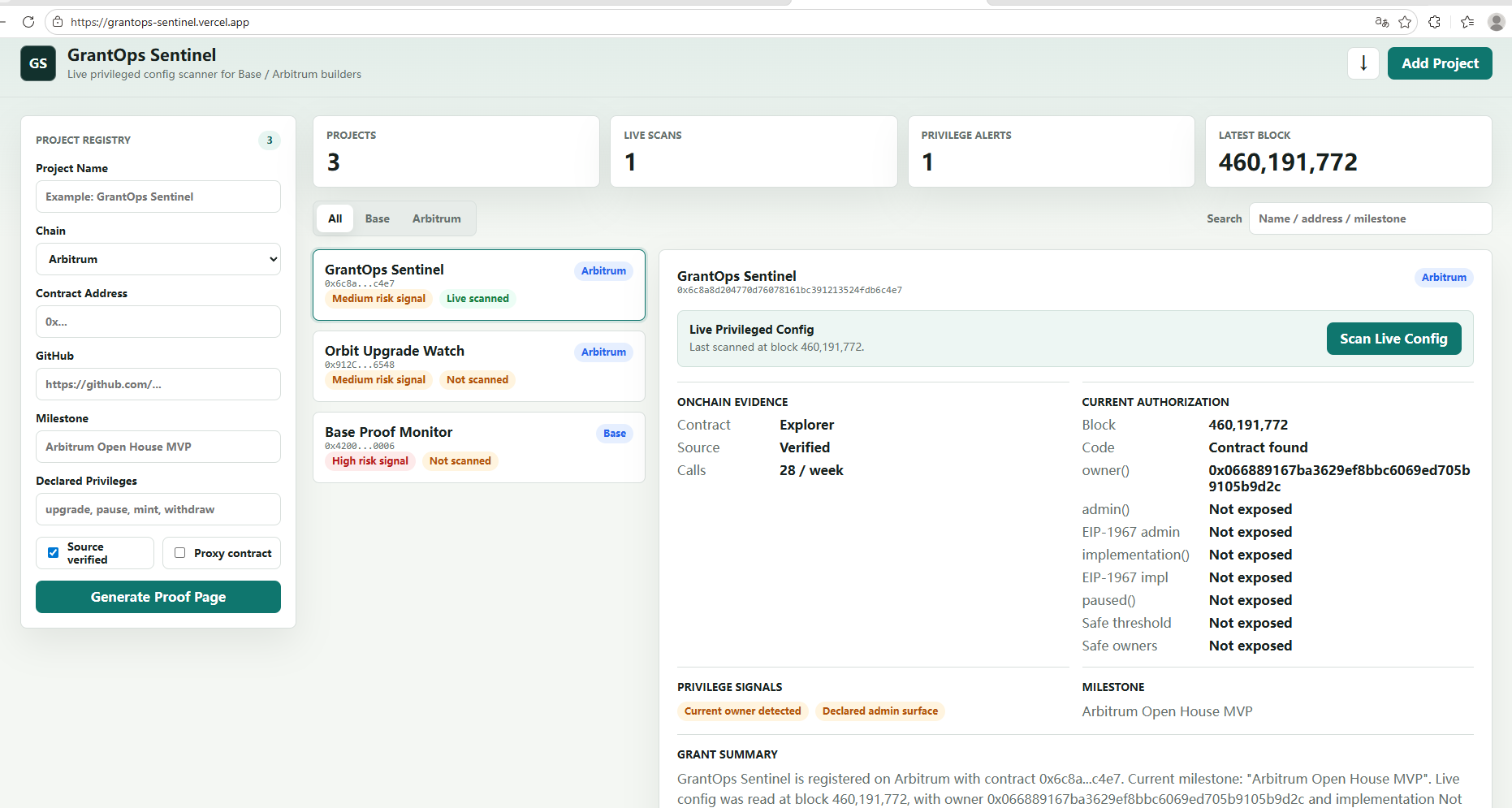The height and width of the screenshot is (808, 1512).
Task: Click the owner() address value 0x066889167ba...
Action: pos(1339,478)
